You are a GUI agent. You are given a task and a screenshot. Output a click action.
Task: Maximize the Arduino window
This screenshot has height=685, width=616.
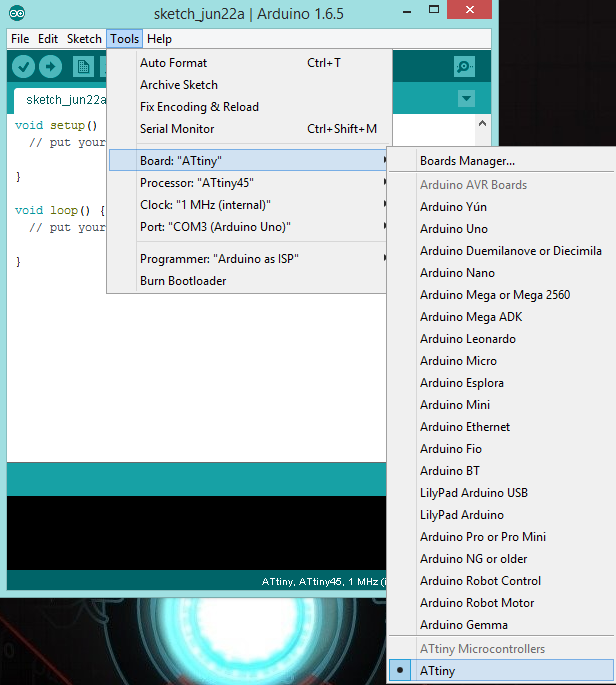coord(434,10)
